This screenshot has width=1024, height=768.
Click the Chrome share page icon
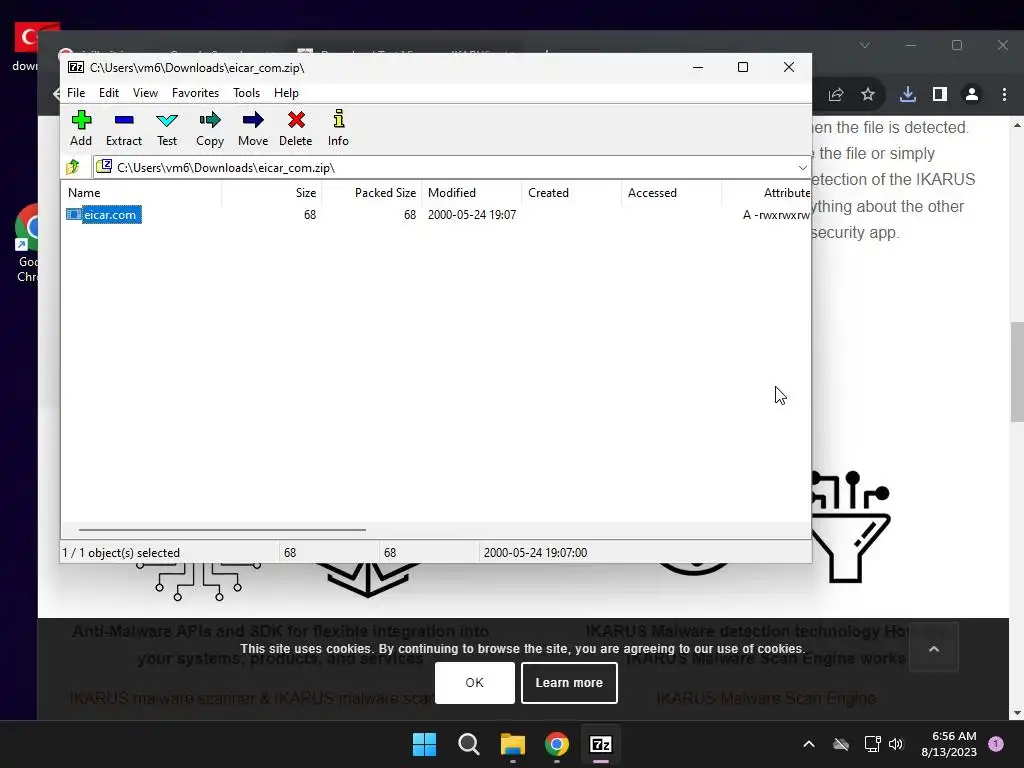pos(836,95)
